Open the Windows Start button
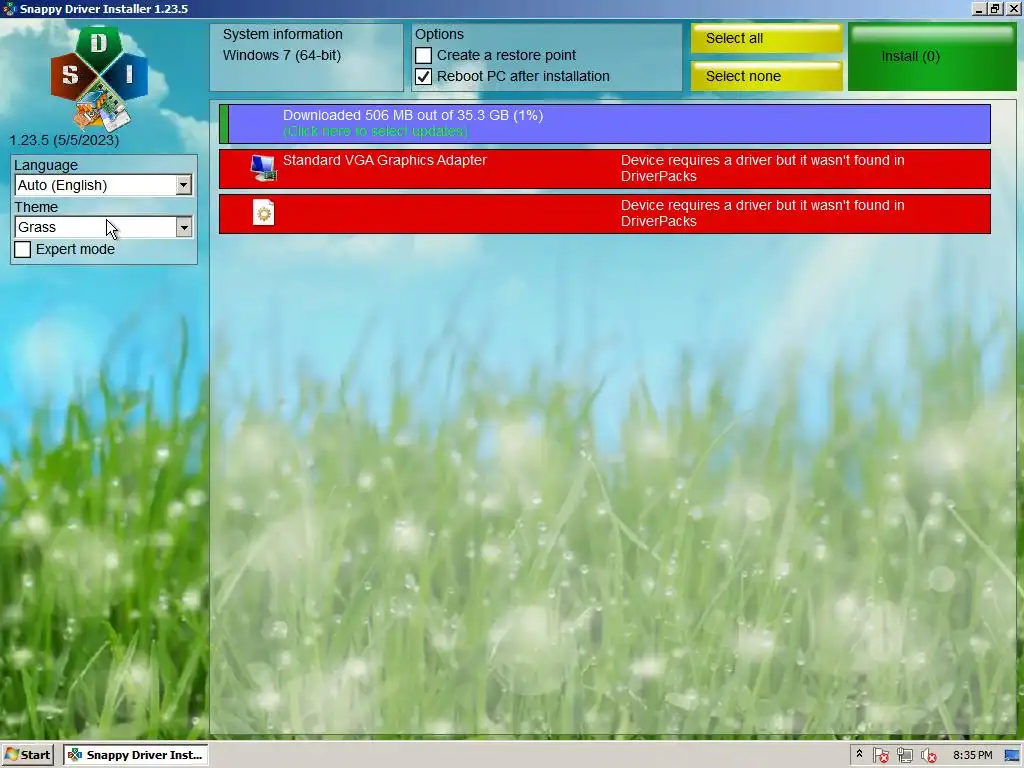 click(27, 755)
